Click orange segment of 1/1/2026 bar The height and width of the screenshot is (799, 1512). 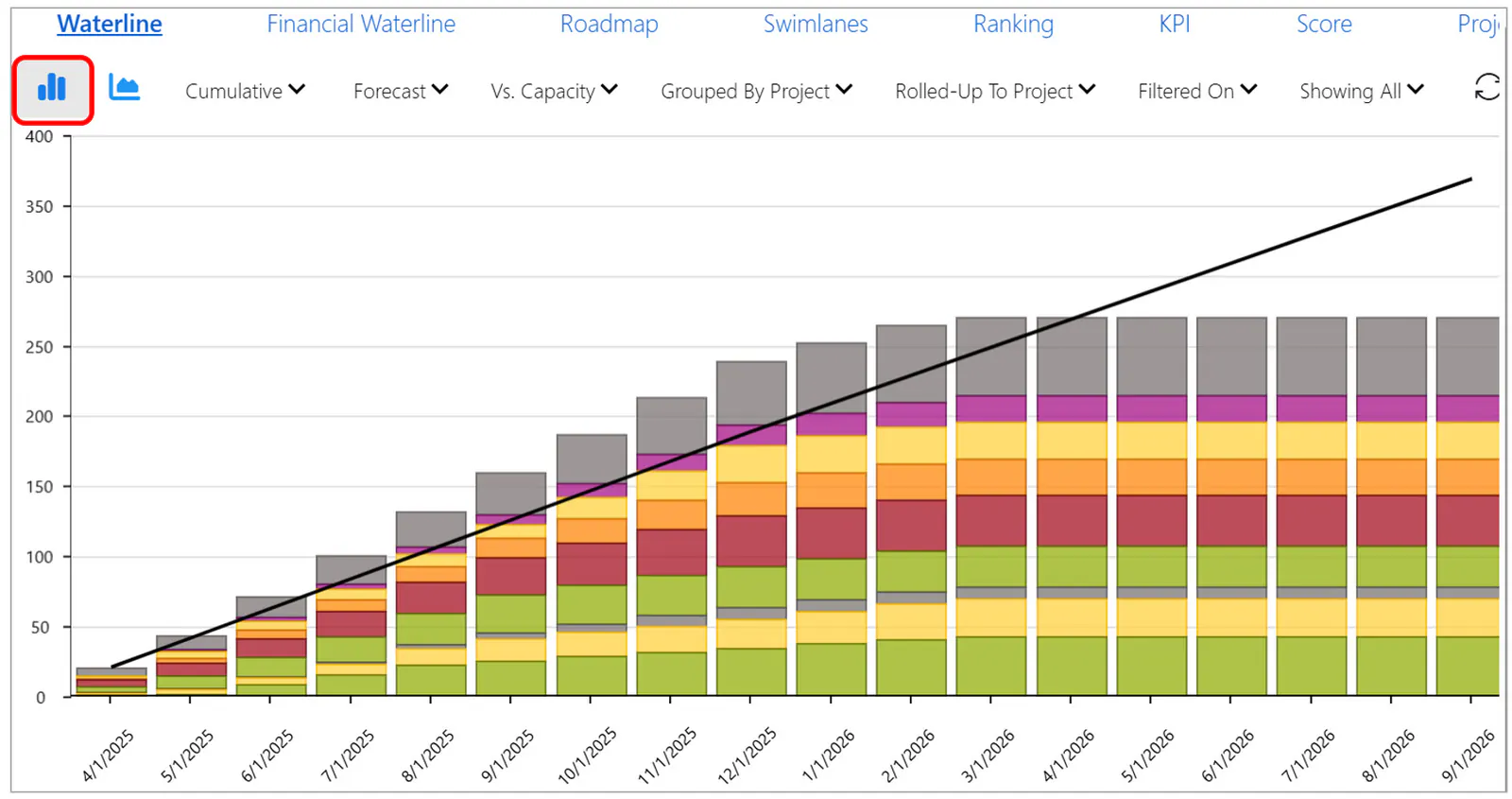click(x=831, y=490)
